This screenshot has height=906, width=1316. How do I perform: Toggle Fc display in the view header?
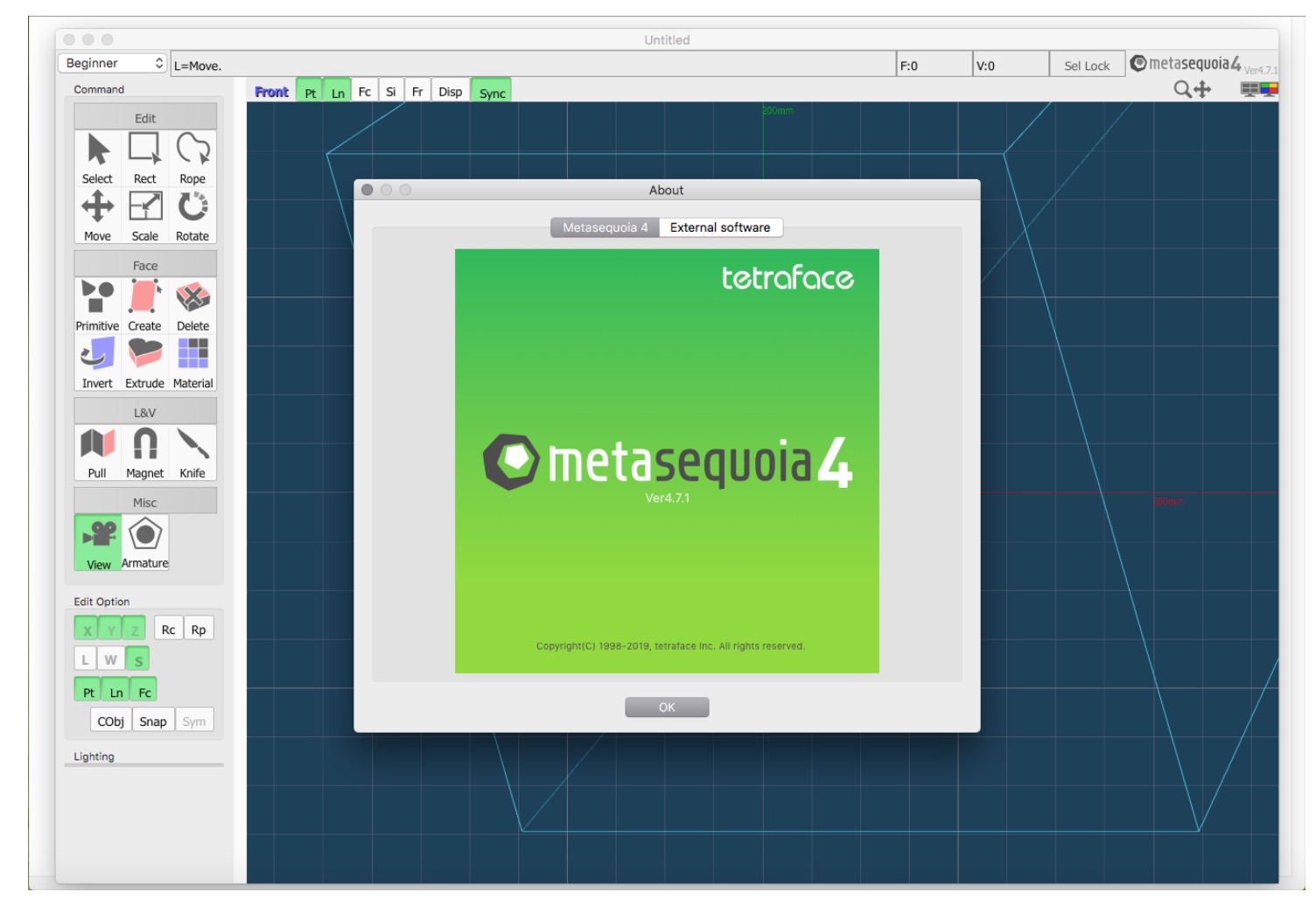click(x=365, y=92)
